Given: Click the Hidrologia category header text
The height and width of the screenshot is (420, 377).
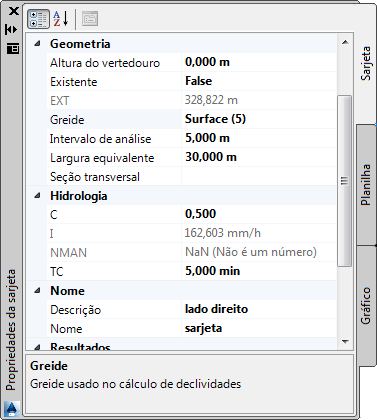Looking at the screenshot, I should pos(79,196).
